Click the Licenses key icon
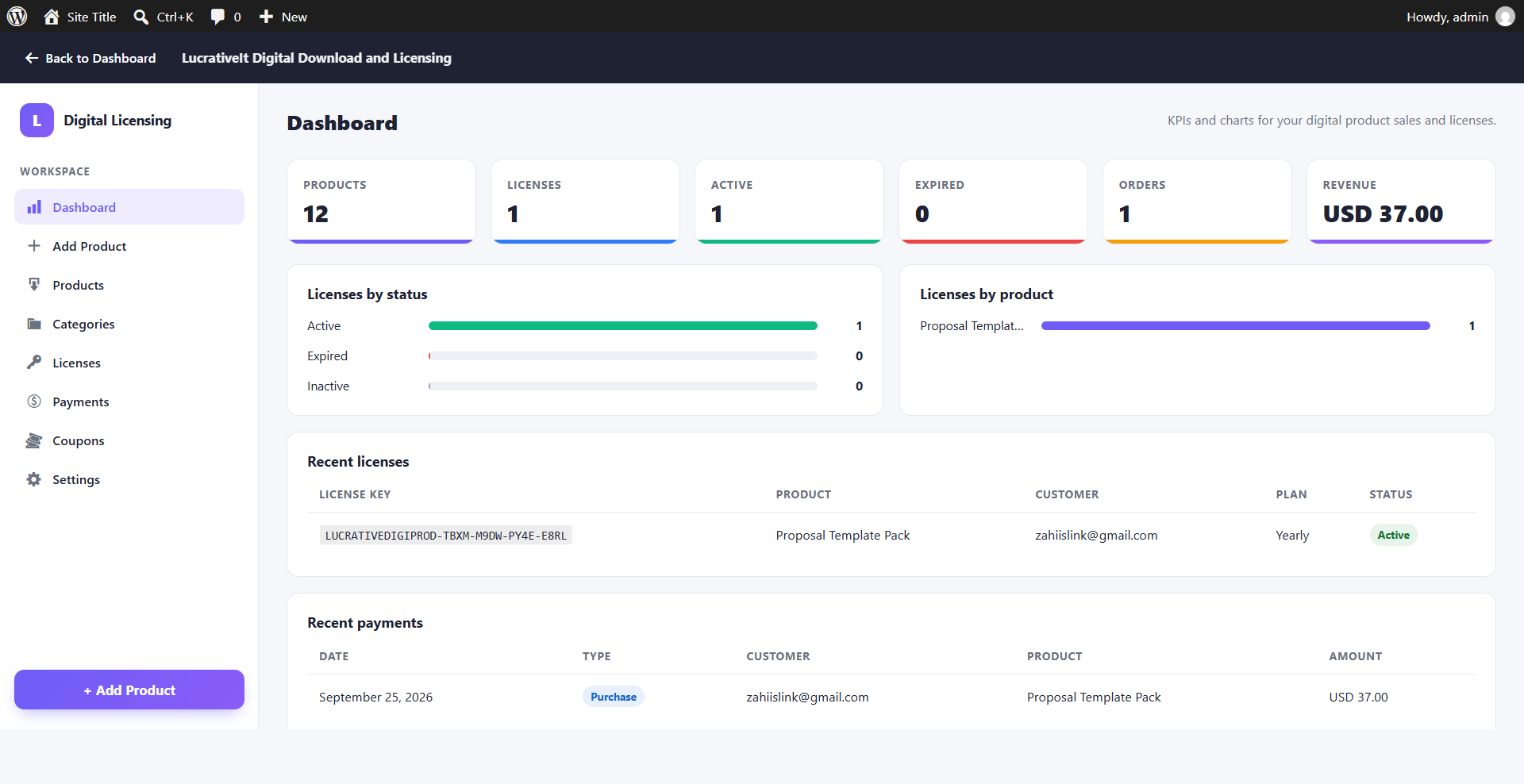The width and height of the screenshot is (1524, 784). coord(34,363)
